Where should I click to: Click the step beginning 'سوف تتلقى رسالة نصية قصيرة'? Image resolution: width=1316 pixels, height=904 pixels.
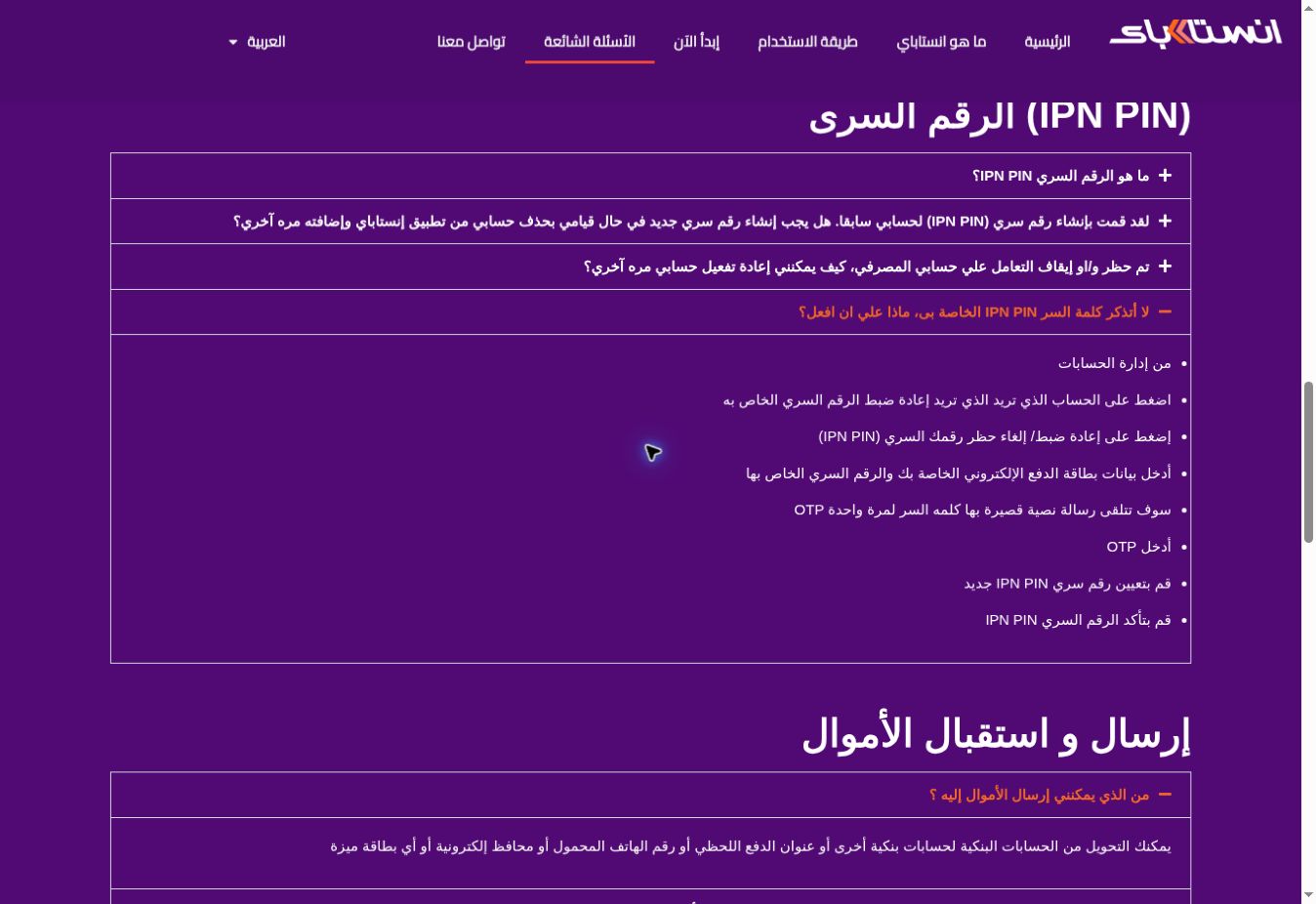pos(982,510)
